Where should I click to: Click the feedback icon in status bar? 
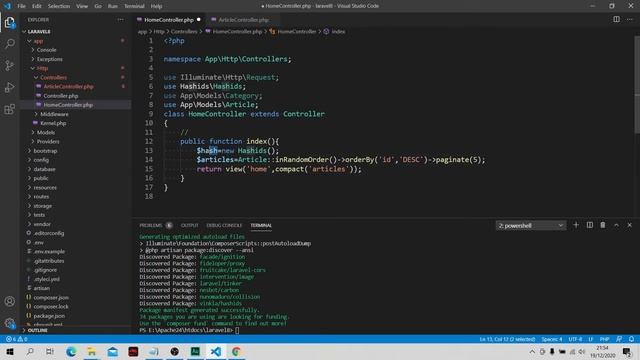[619, 339]
